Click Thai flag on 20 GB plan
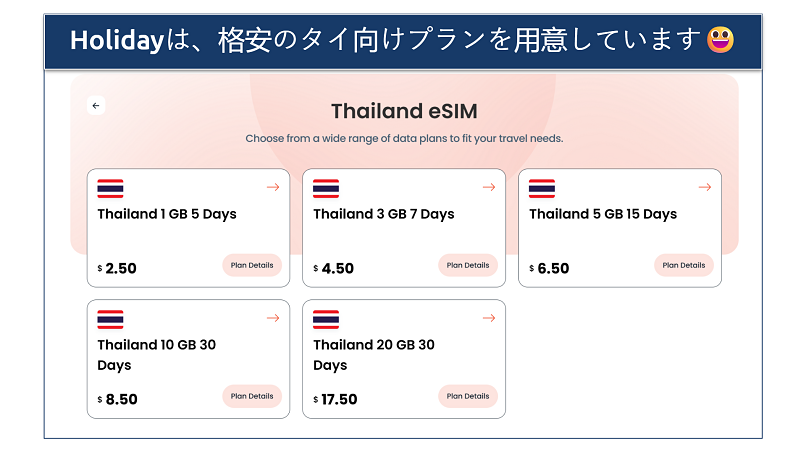The height and width of the screenshot is (452, 806). (x=326, y=319)
